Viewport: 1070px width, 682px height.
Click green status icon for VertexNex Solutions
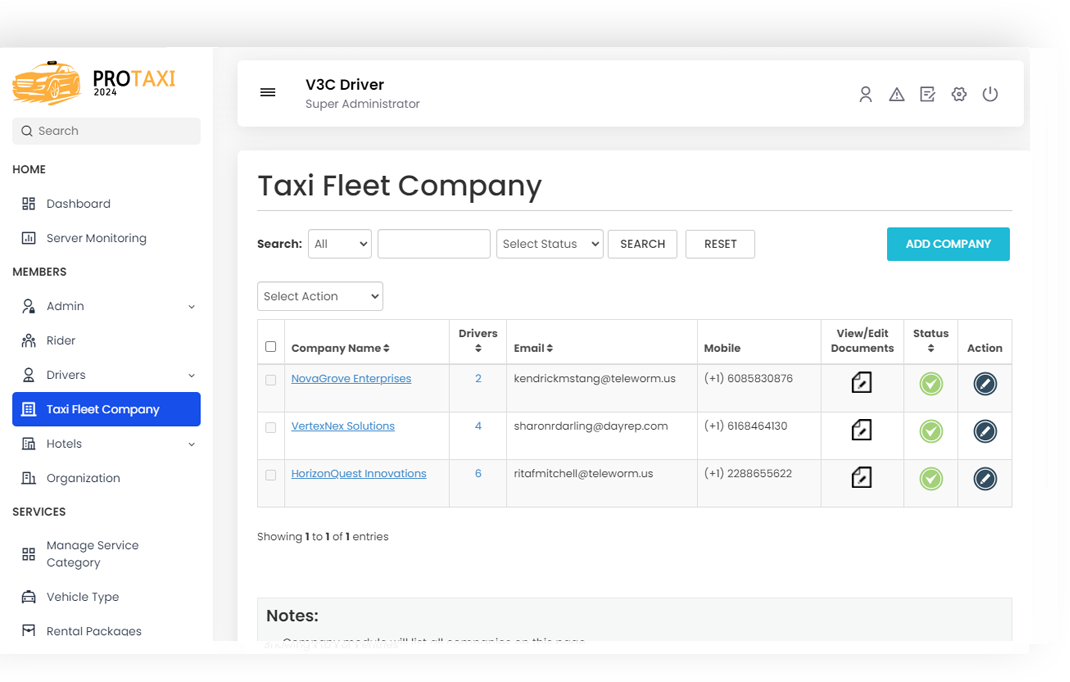pos(931,431)
